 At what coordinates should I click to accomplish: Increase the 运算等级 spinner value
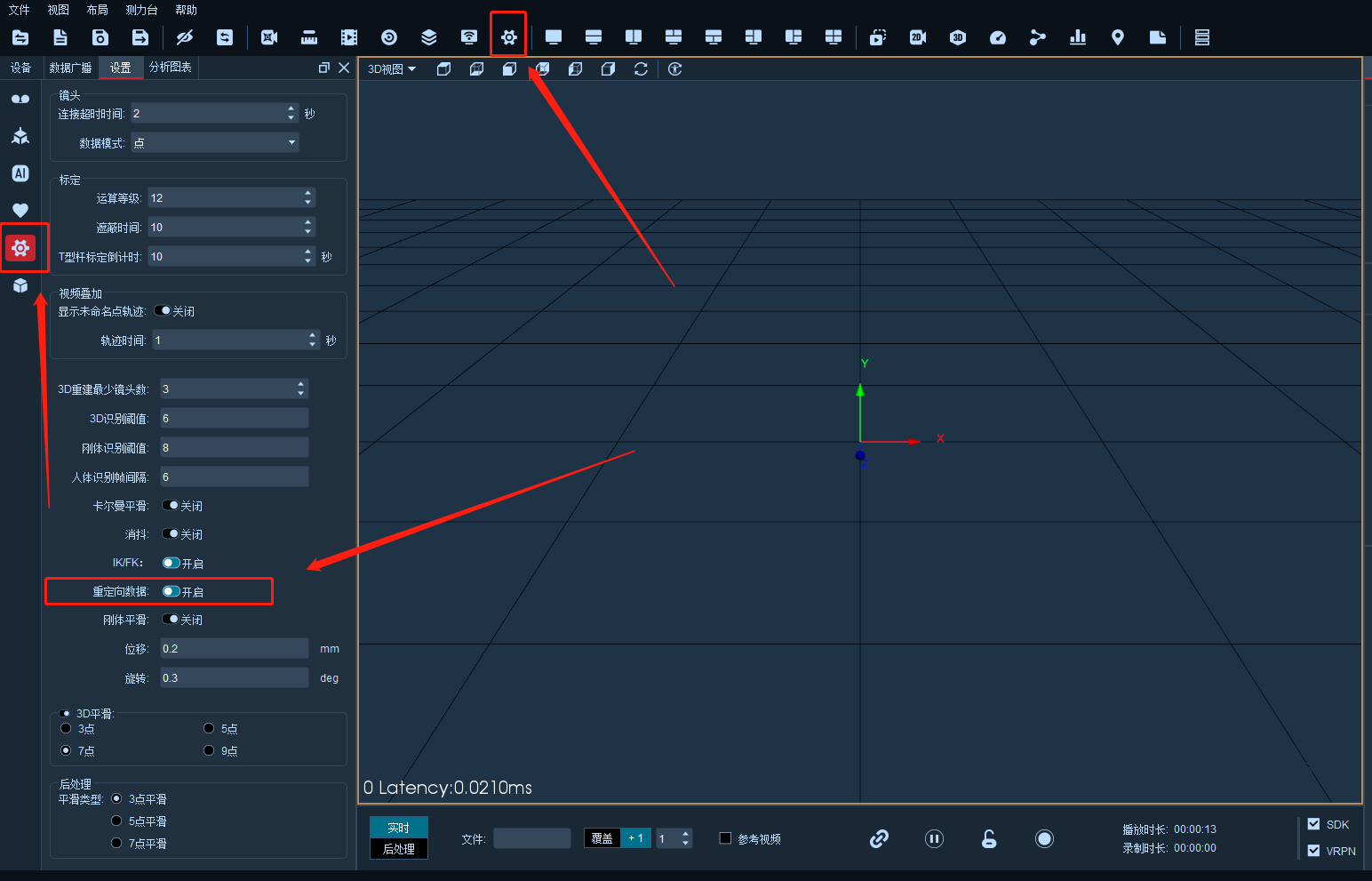[x=308, y=193]
